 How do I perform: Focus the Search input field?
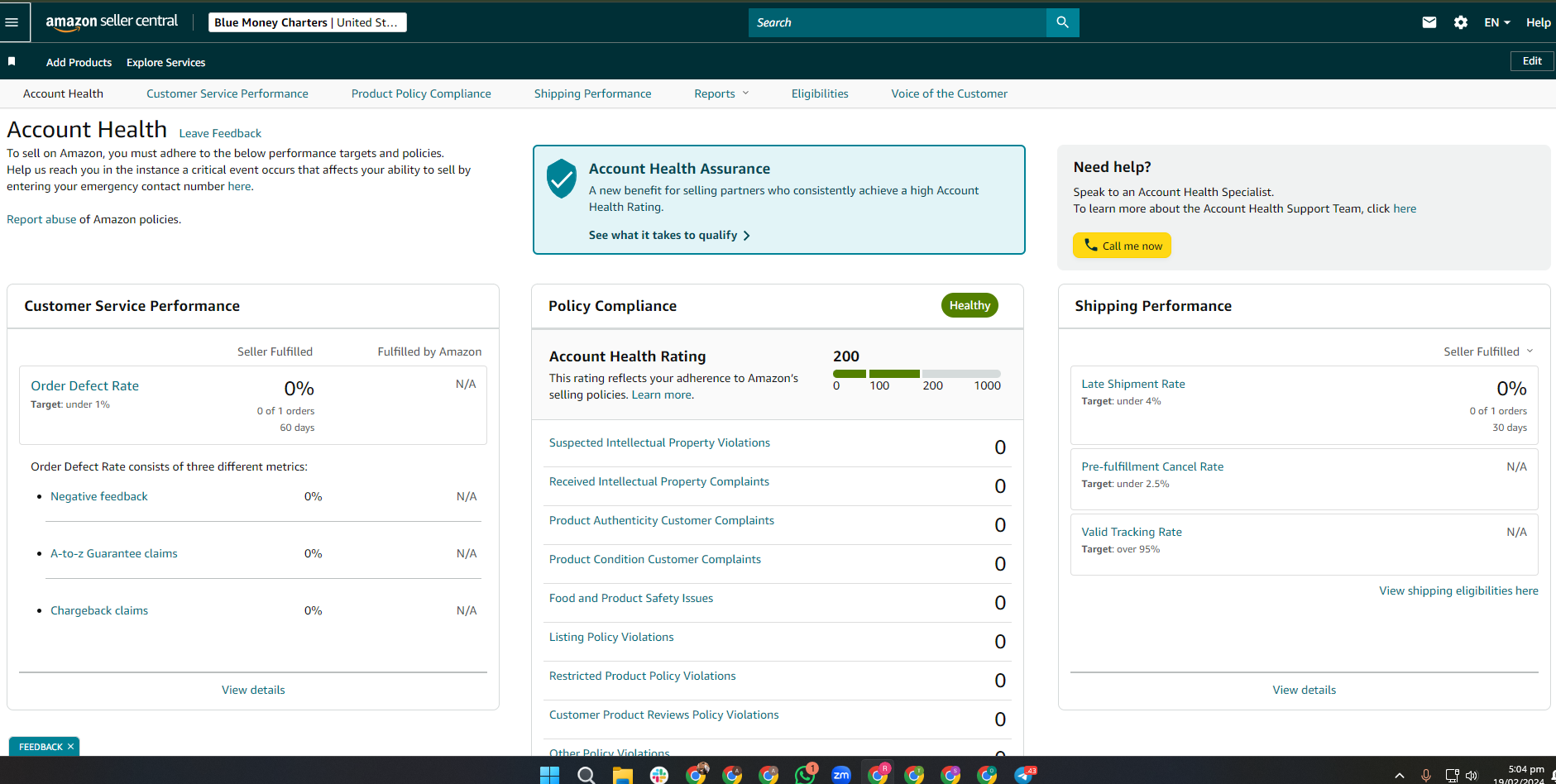[898, 22]
